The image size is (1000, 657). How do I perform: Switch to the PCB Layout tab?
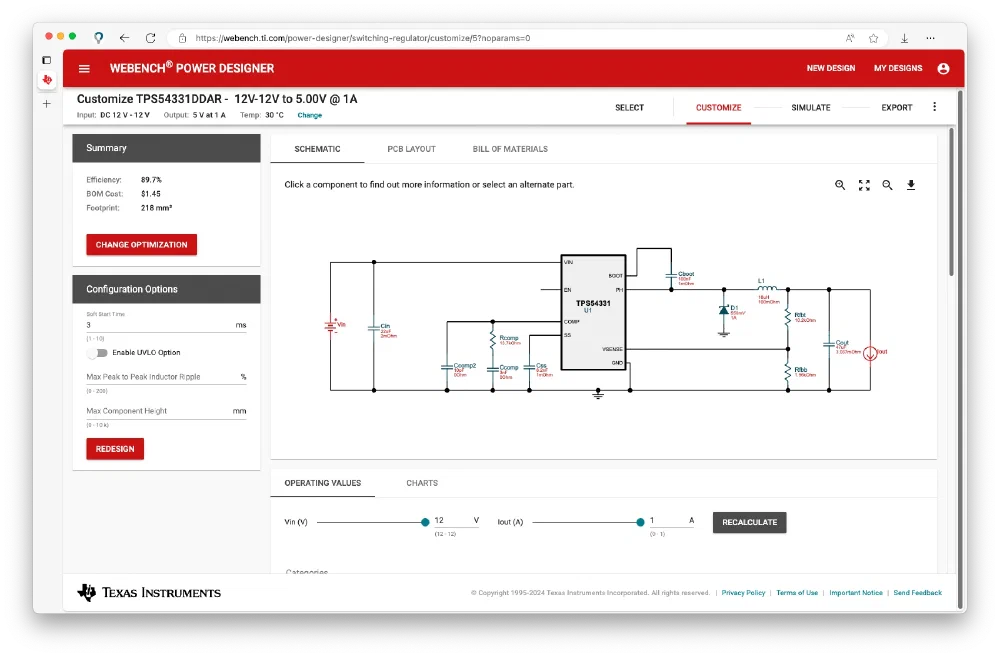click(x=411, y=149)
